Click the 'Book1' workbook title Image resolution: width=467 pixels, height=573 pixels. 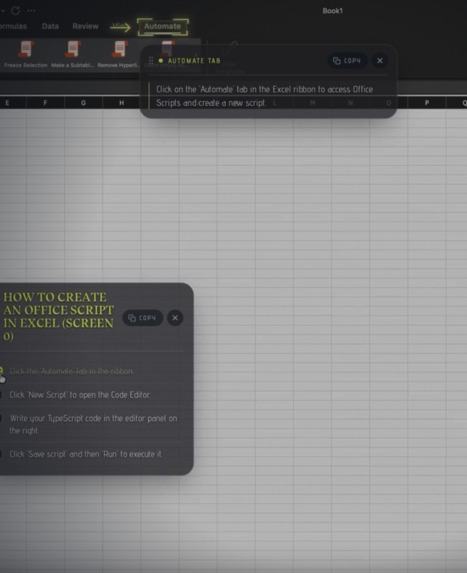point(333,11)
